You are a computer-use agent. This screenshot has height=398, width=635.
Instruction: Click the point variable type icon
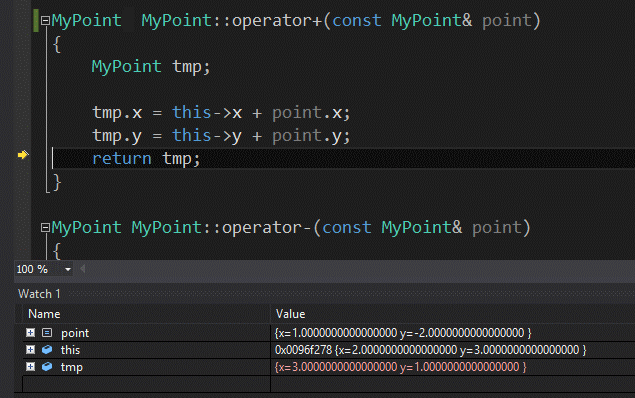47,332
